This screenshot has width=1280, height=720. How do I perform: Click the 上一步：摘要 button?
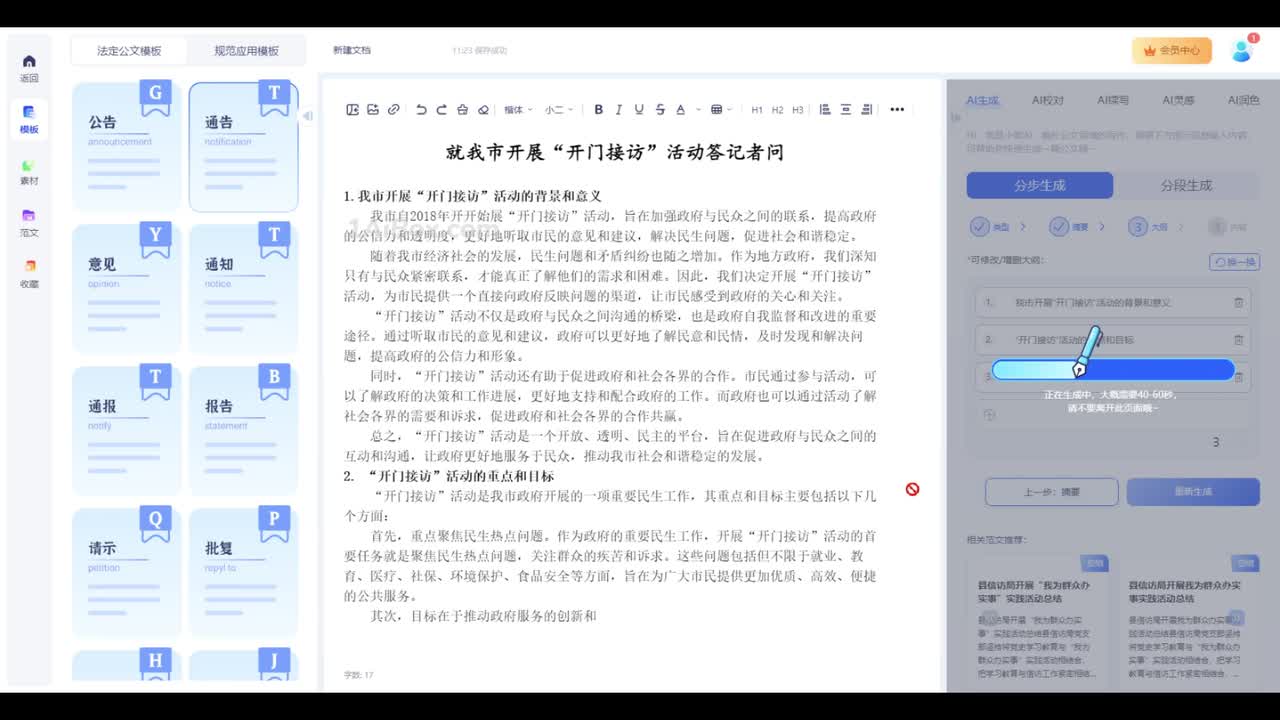pyautogui.click(x=1051, y=492)
